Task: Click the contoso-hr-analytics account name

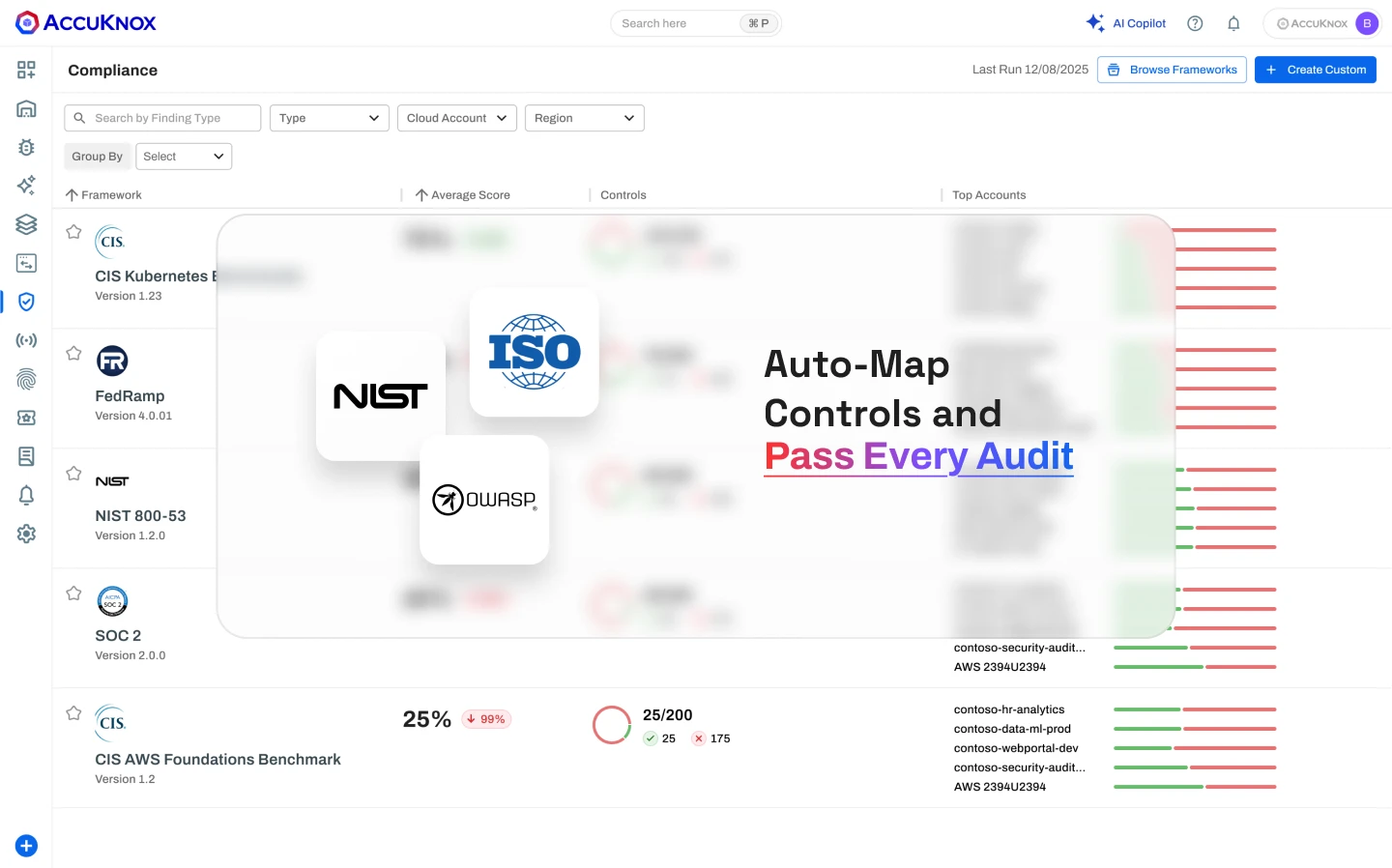Action: coord(1009,709)
